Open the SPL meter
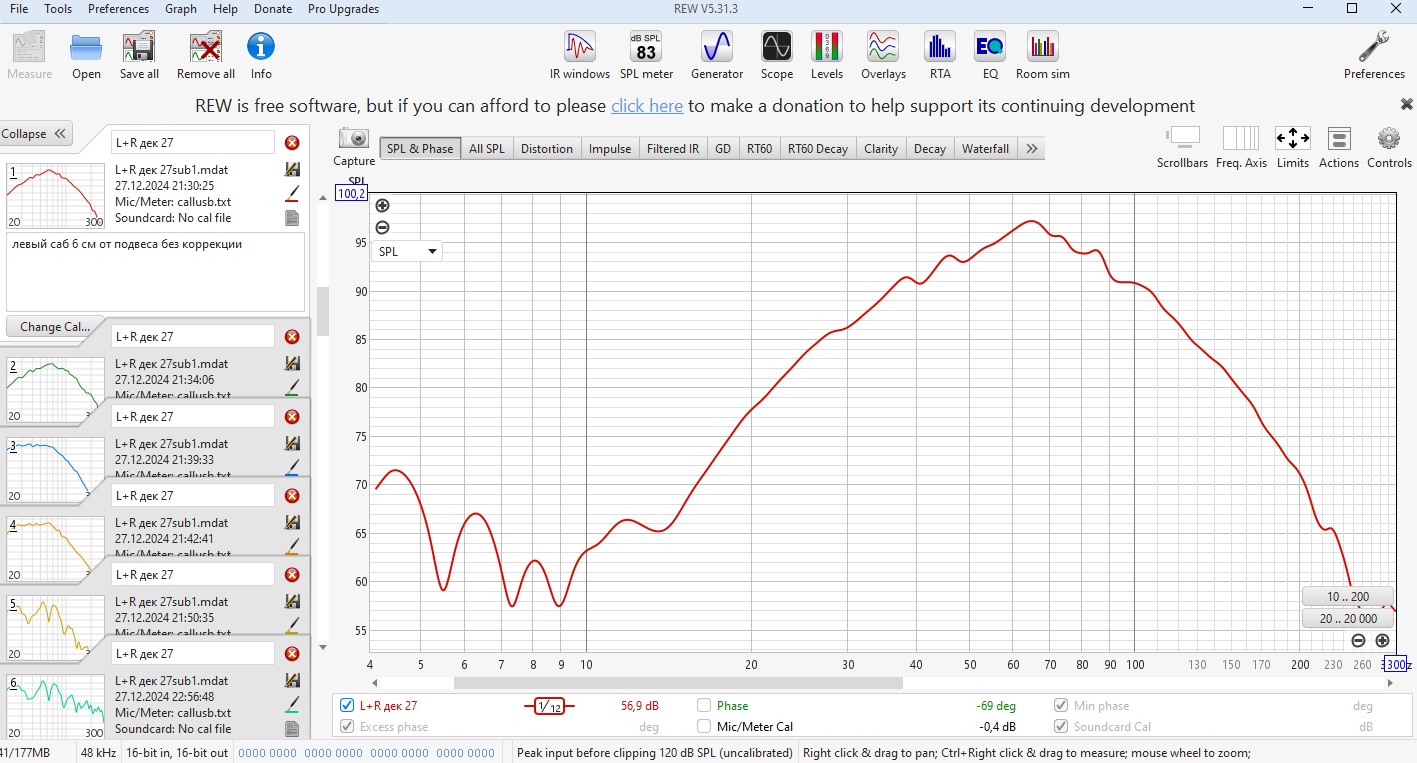 (x=646, y=54)
